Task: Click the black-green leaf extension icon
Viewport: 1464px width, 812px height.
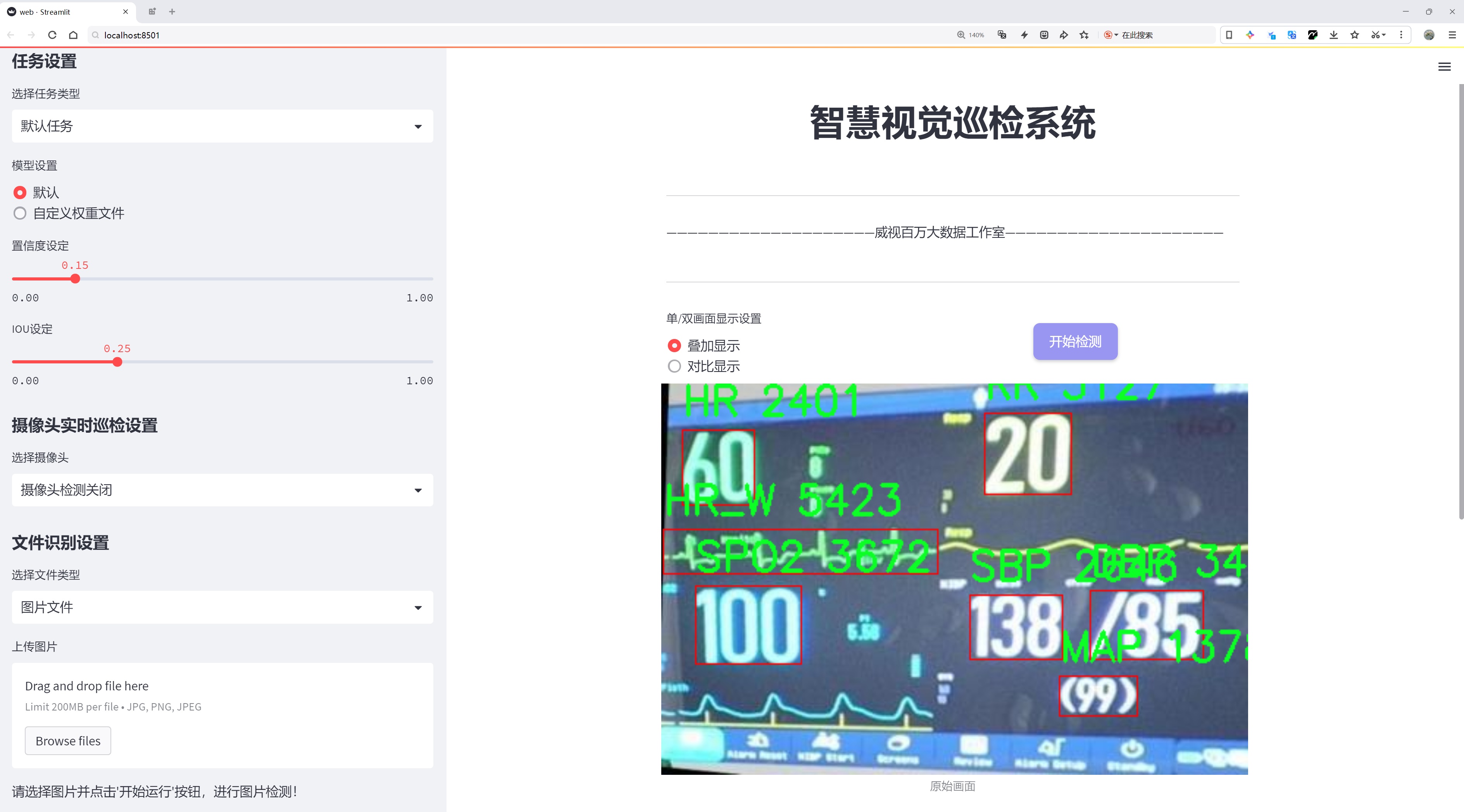Action: point(1313,35)
